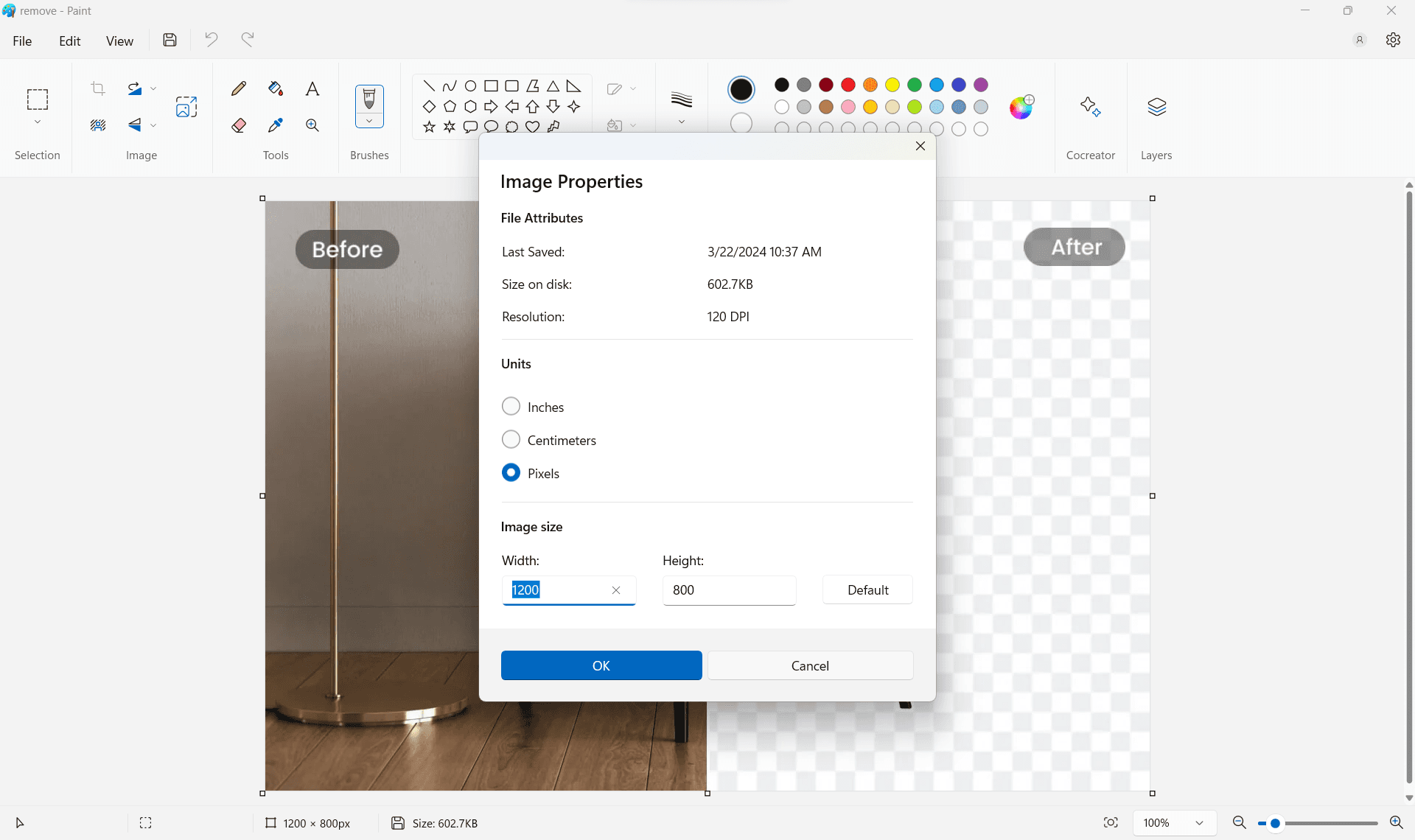Select the white Color 2 circle
1415x840 pixels.
point(741,123)
